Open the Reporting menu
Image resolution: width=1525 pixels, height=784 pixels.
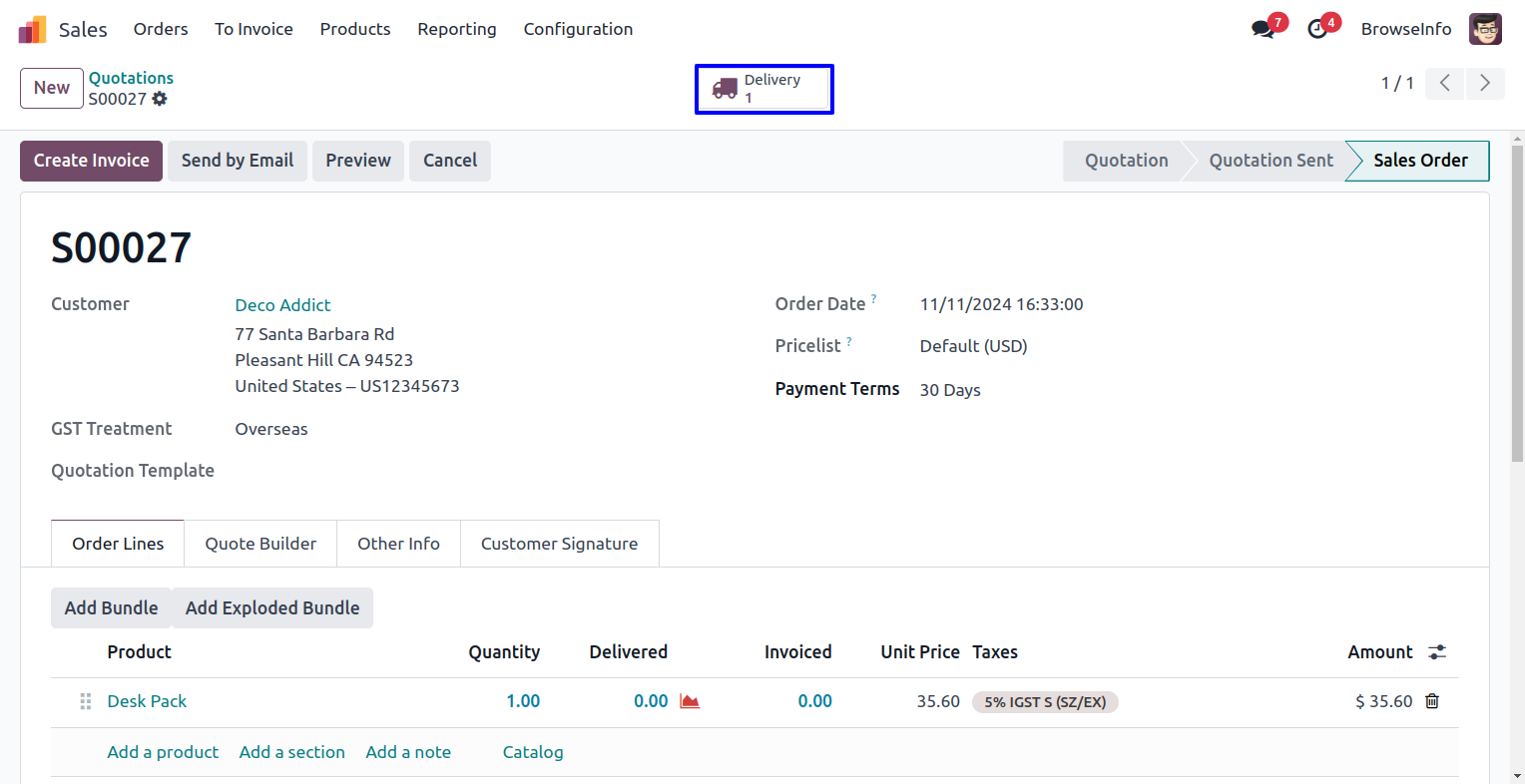456,29
